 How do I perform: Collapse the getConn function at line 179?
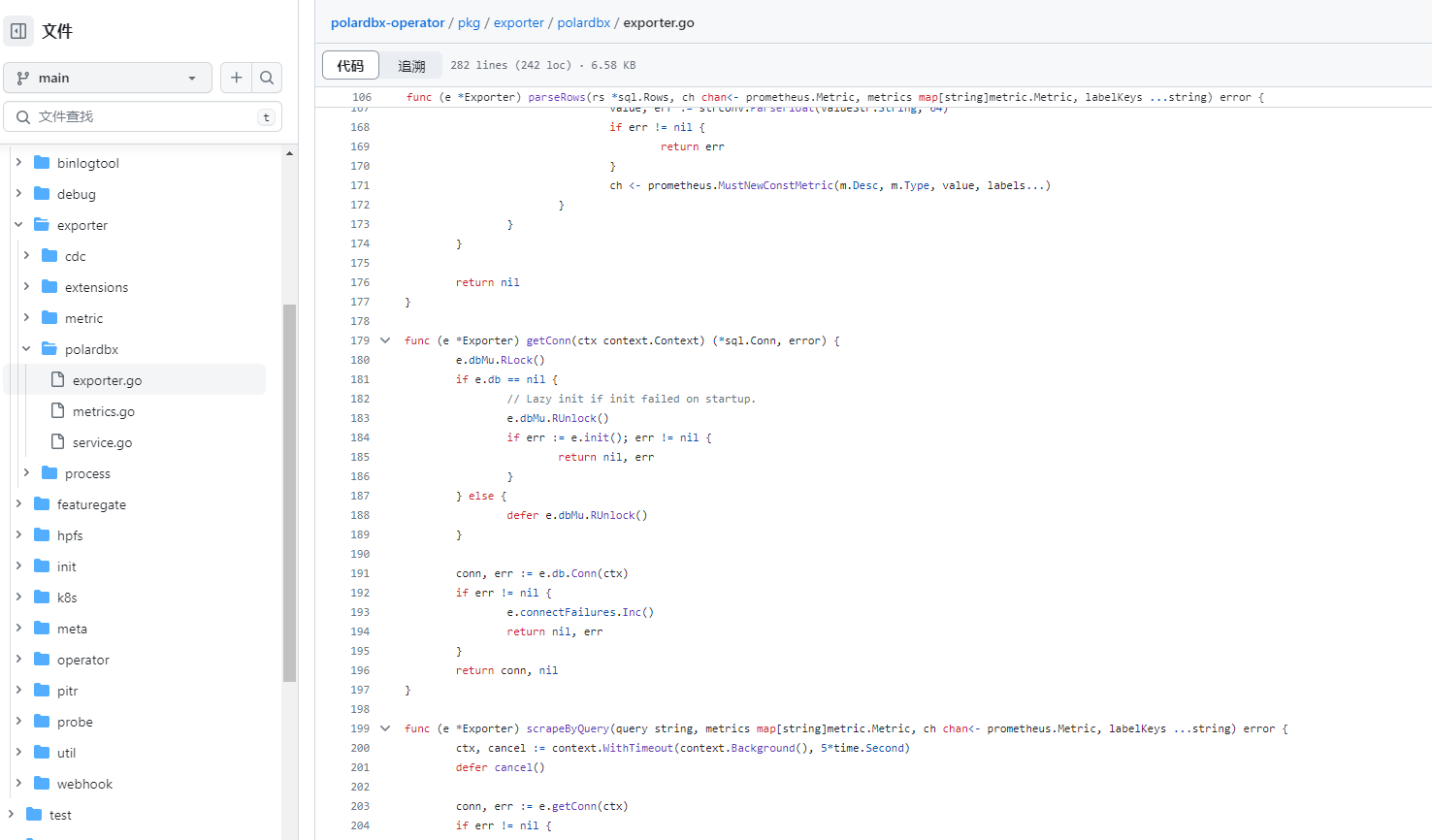[x=385, y=340]
